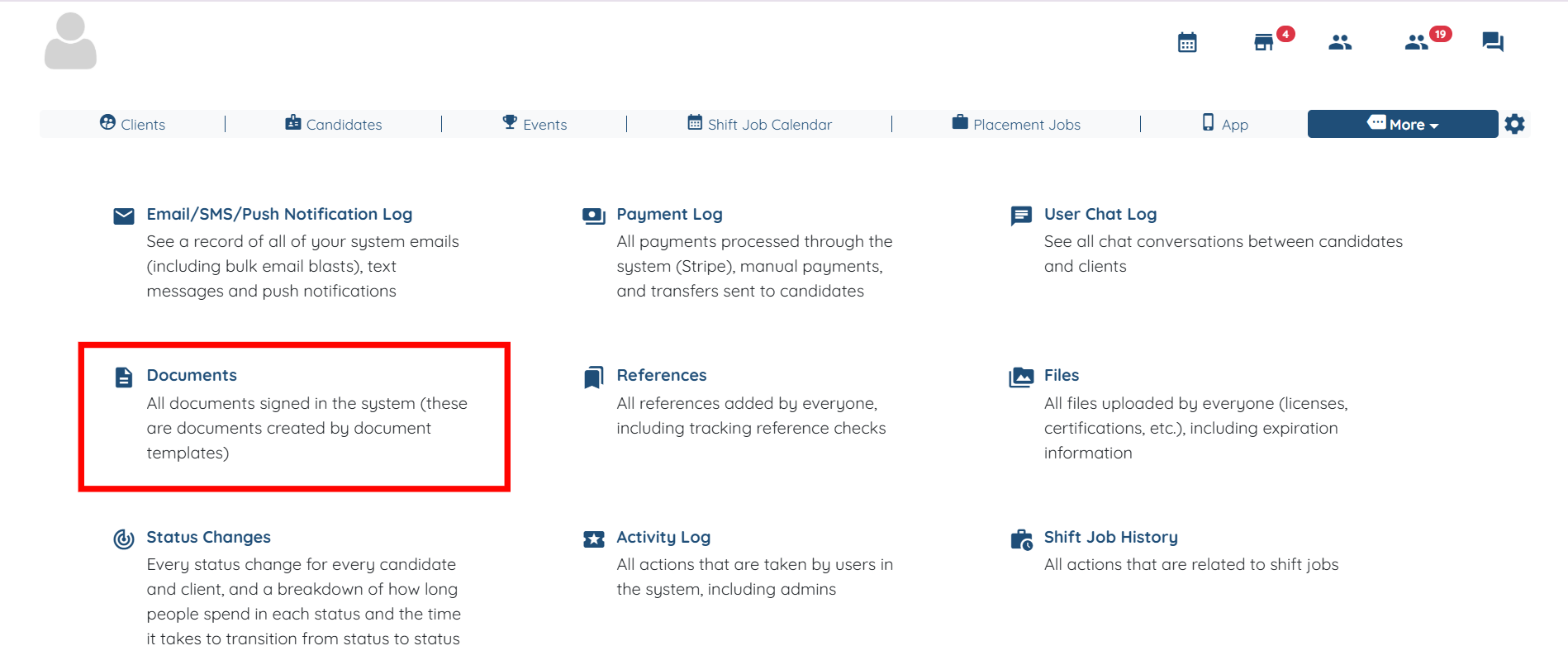Image resolution: width=1568 pixels, height=660 pixels.
Task: Click text "All actions that are taken by users in"
Action: pyautogui.click(x=755, y=564)
